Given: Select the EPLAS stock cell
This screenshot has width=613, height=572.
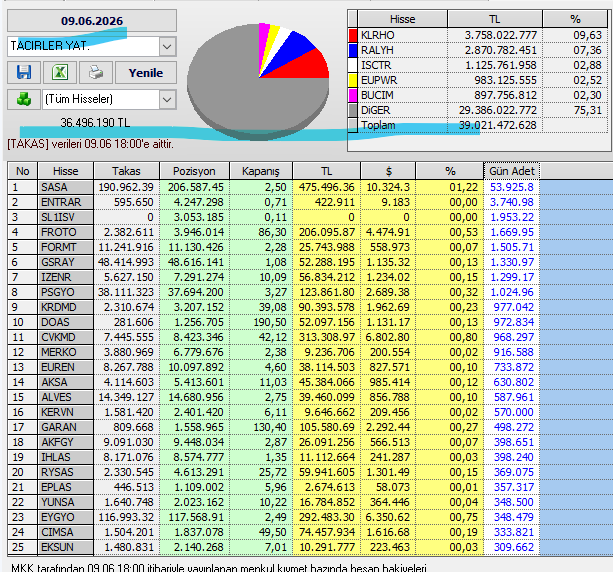Looking at the screenshot, I should click(66, 487).
